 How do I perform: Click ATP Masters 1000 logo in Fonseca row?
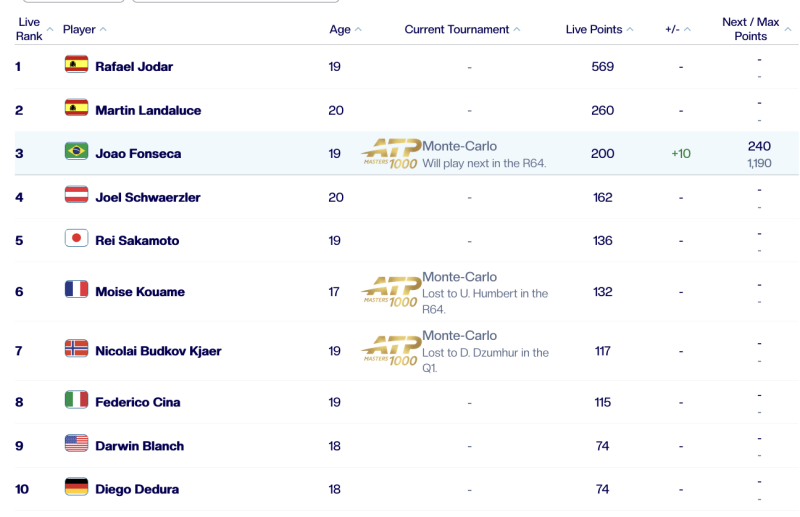(x=391, y=154)
